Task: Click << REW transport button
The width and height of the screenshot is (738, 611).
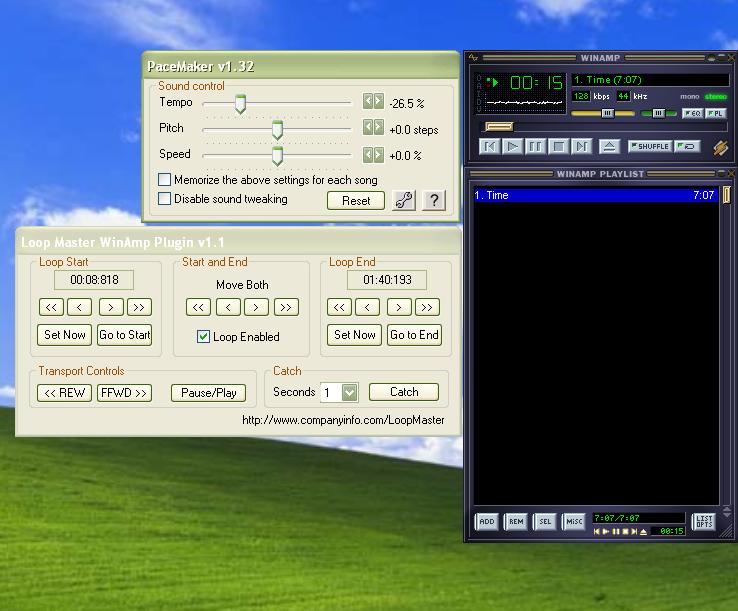Action: pyautogui.click(x=64, y=393)
